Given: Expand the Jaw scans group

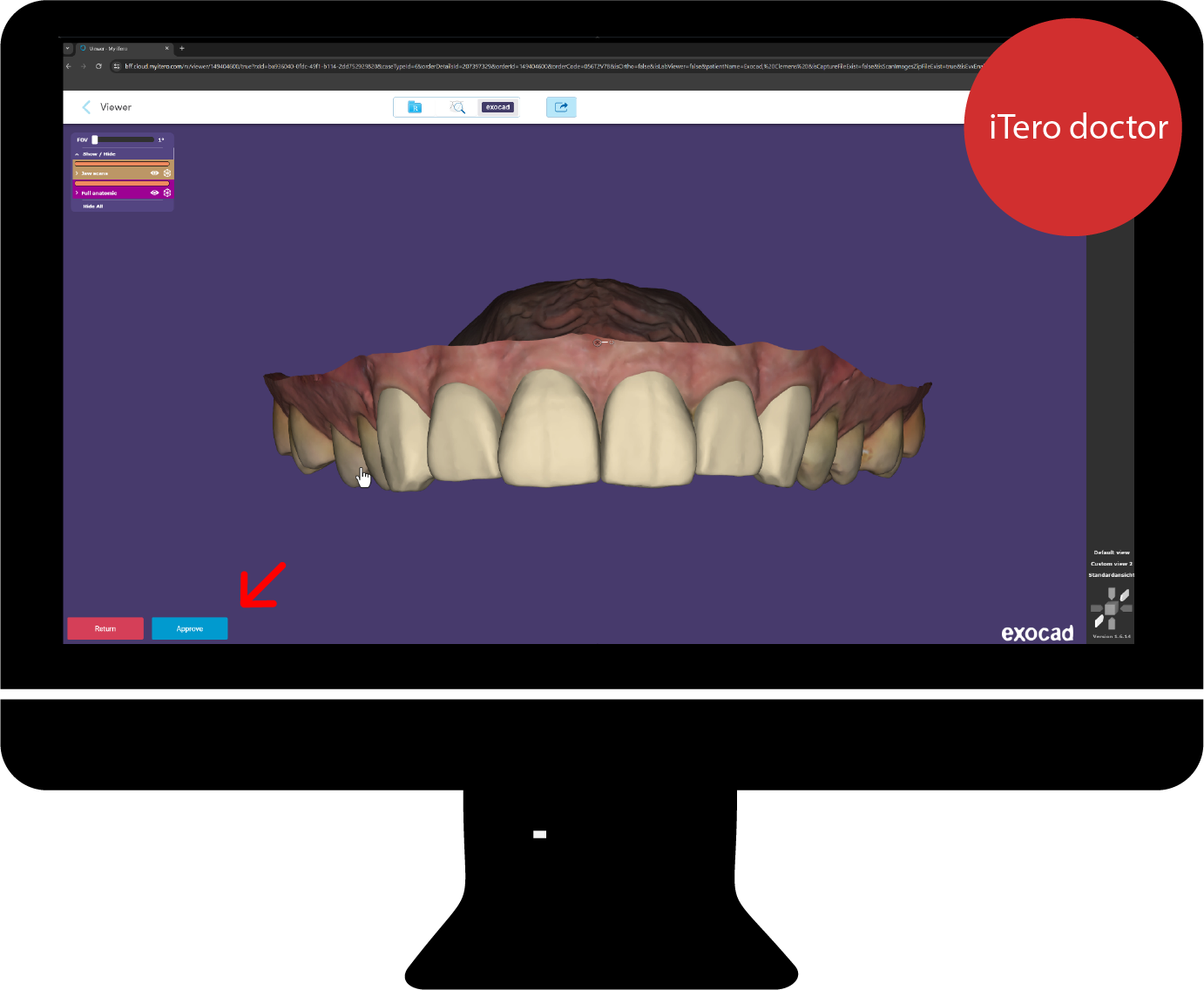Looking at the screenshot, I should click(77, 173).
